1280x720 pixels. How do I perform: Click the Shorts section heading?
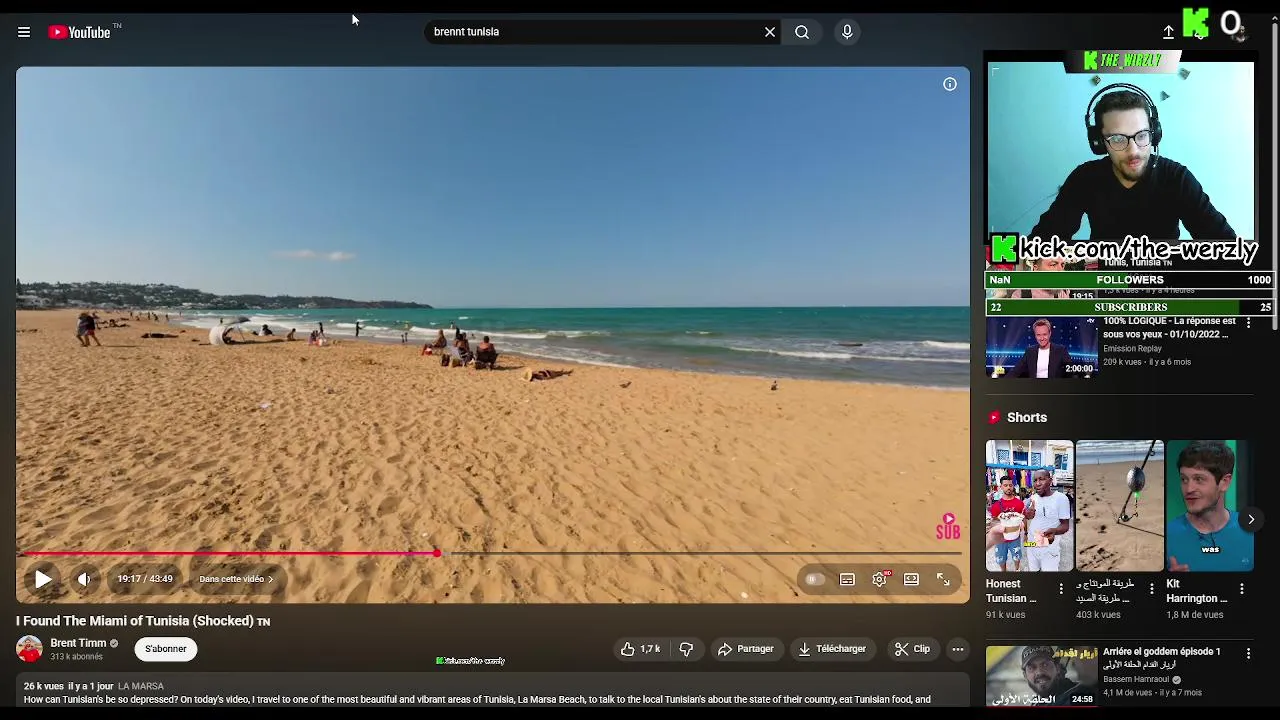click(x=1027, y=418)
